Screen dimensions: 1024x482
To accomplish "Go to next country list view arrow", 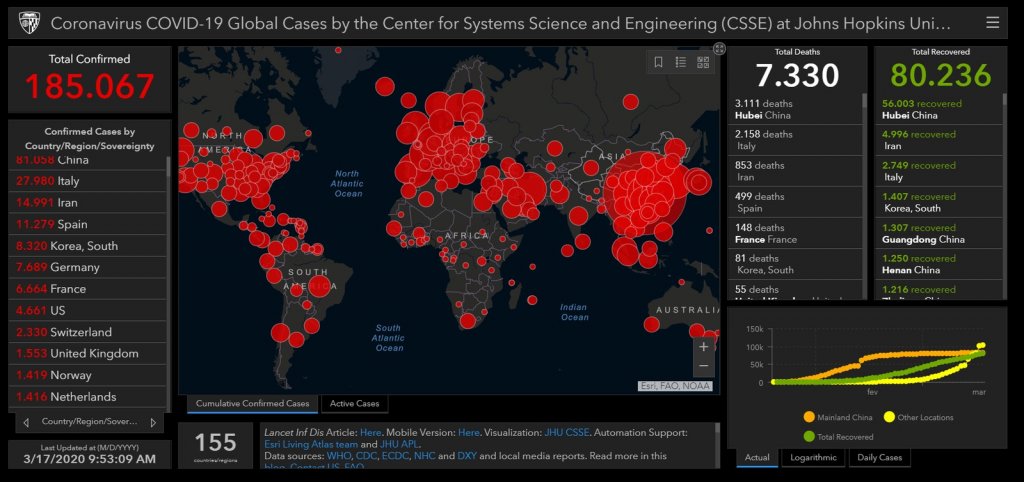I will 153,423.
